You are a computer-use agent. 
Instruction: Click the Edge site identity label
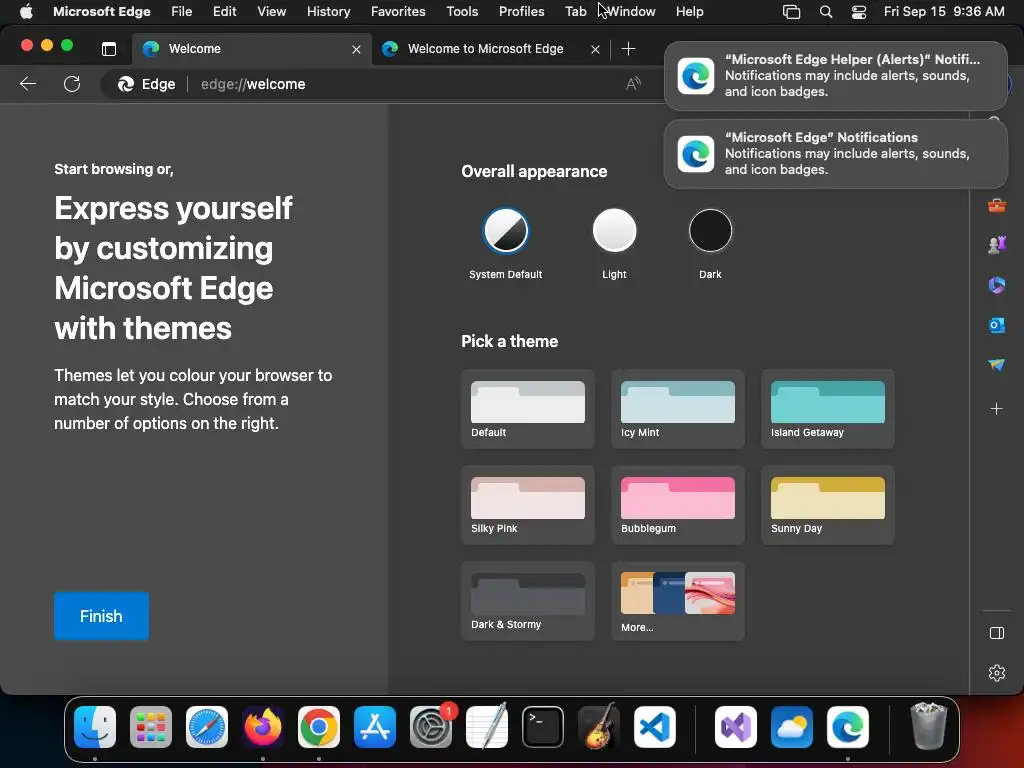click(x=146, y=84)
